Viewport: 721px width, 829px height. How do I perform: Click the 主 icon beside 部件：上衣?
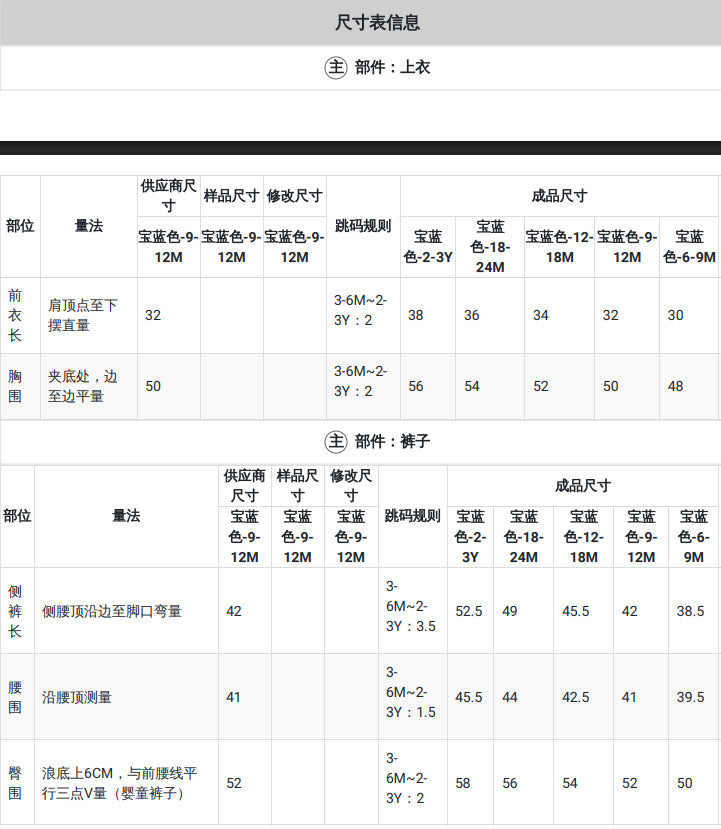[x=336, y=68]
